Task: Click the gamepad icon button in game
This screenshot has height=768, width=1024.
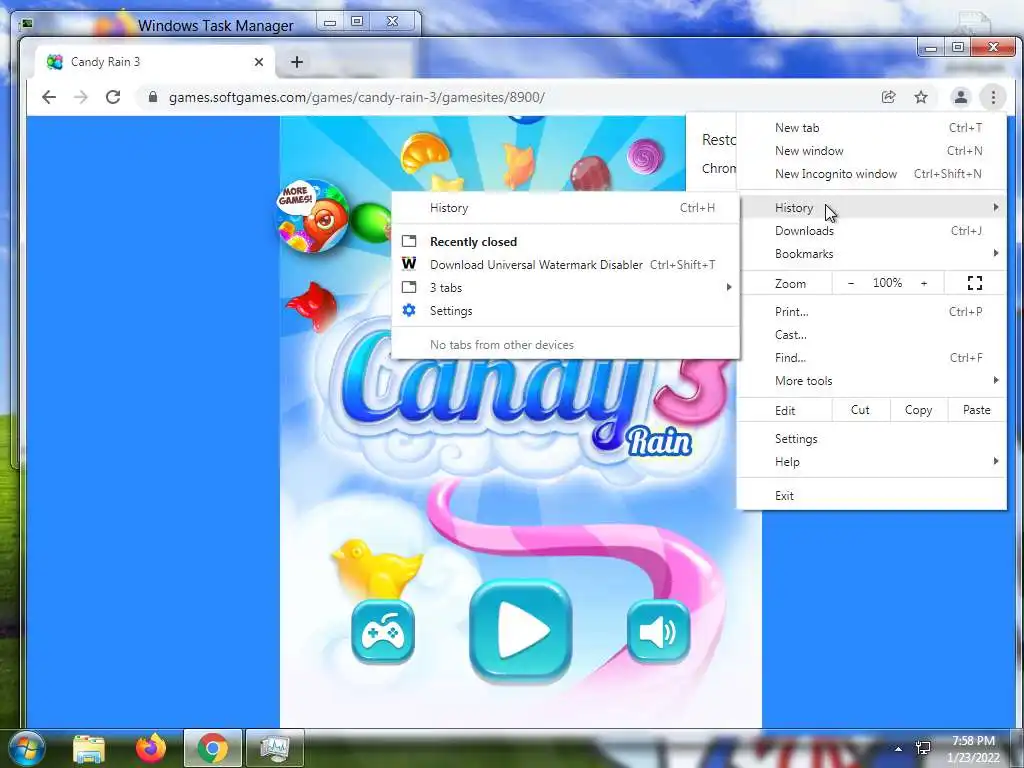Action: pyautogui.click(x=383, y=632)
